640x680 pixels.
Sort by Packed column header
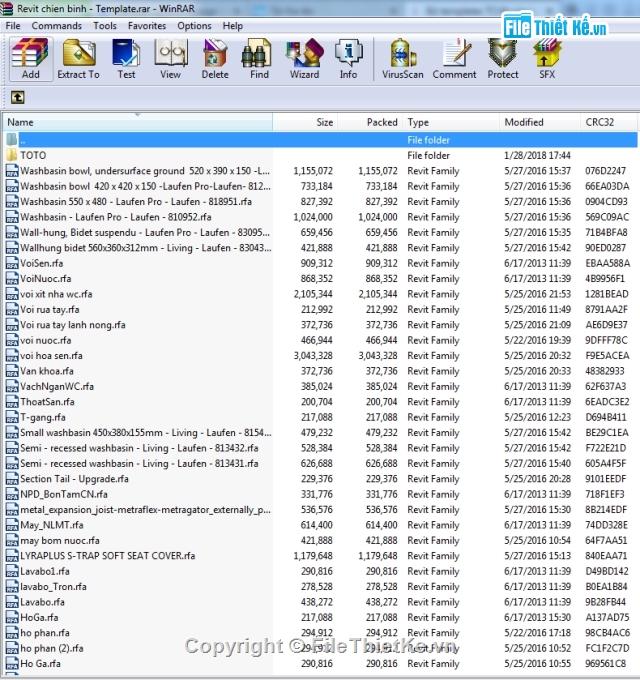[370, 122]
